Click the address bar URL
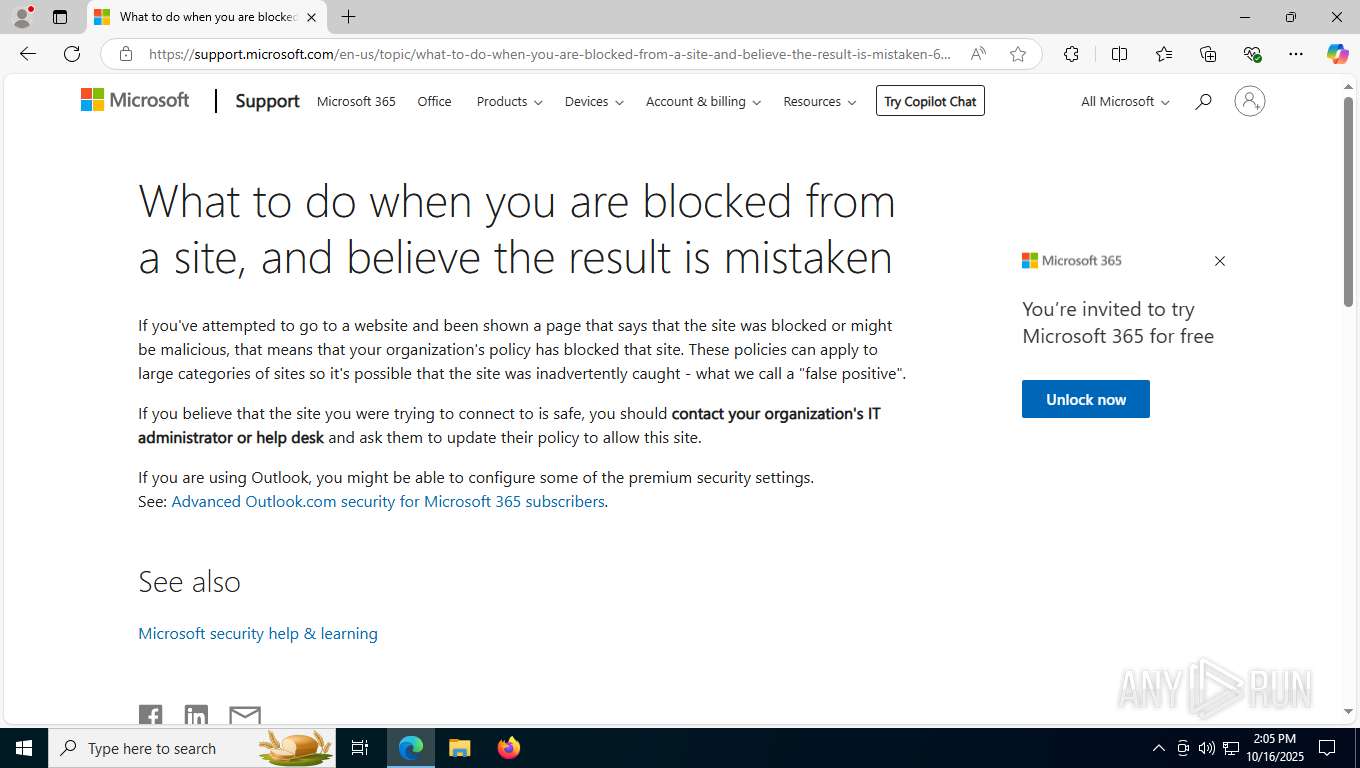Screen dimensions: 1360x768 click(x=550, y=54)
